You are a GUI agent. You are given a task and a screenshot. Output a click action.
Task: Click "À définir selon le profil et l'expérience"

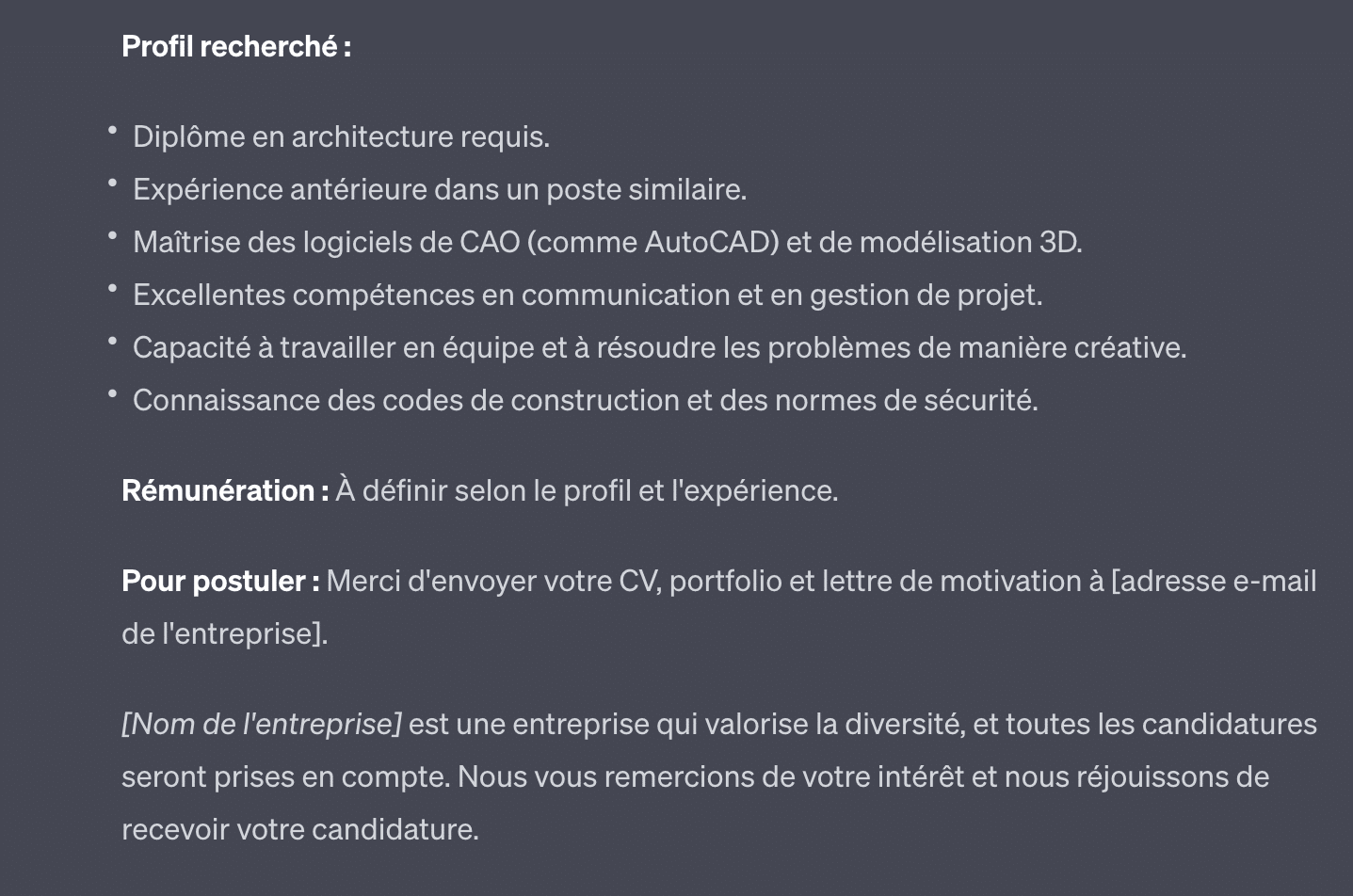pyautogui.click(x=587, y=491)
